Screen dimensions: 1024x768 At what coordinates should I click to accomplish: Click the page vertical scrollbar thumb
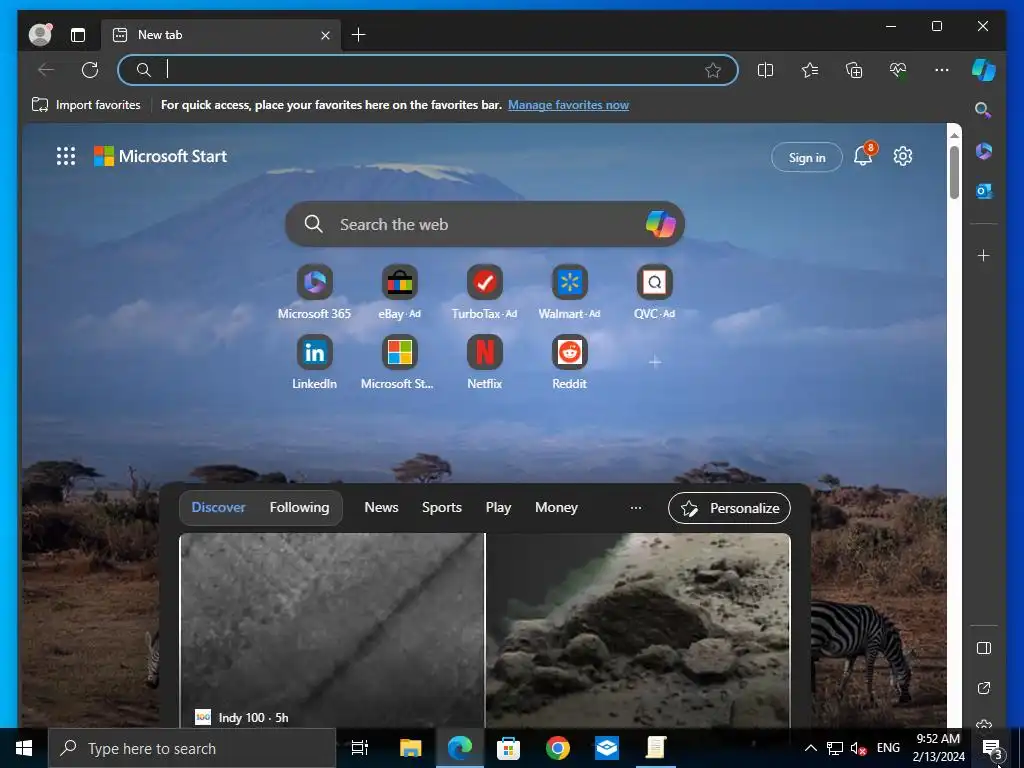pyautogui.click(x=954, y=172)
